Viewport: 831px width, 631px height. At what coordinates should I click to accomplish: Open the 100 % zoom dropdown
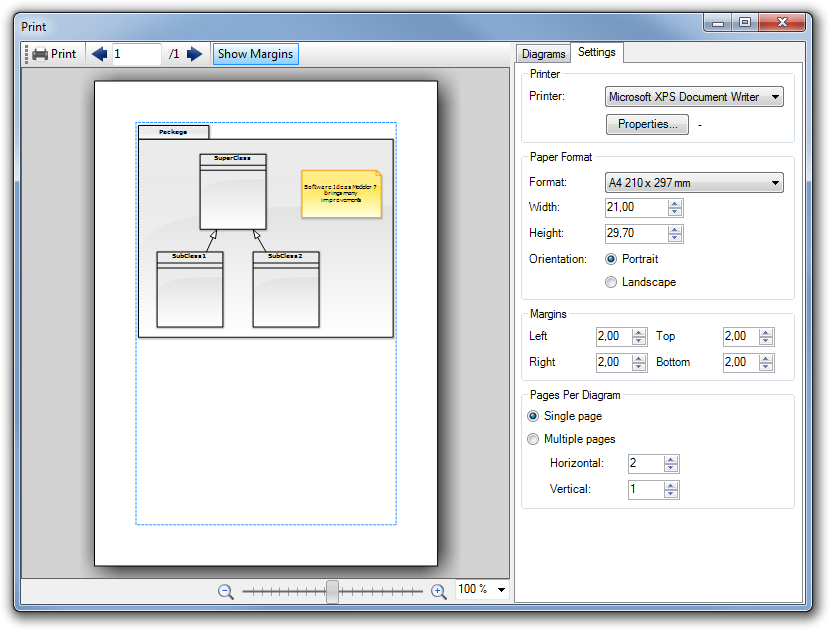coord(501,590)
